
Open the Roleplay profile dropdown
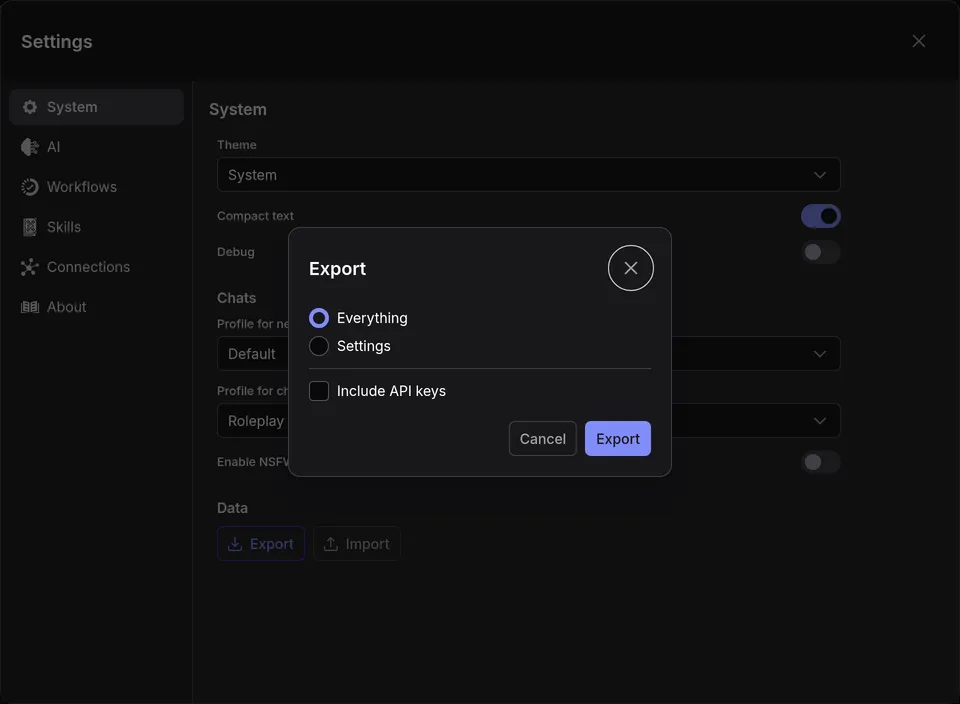[528, 421]
